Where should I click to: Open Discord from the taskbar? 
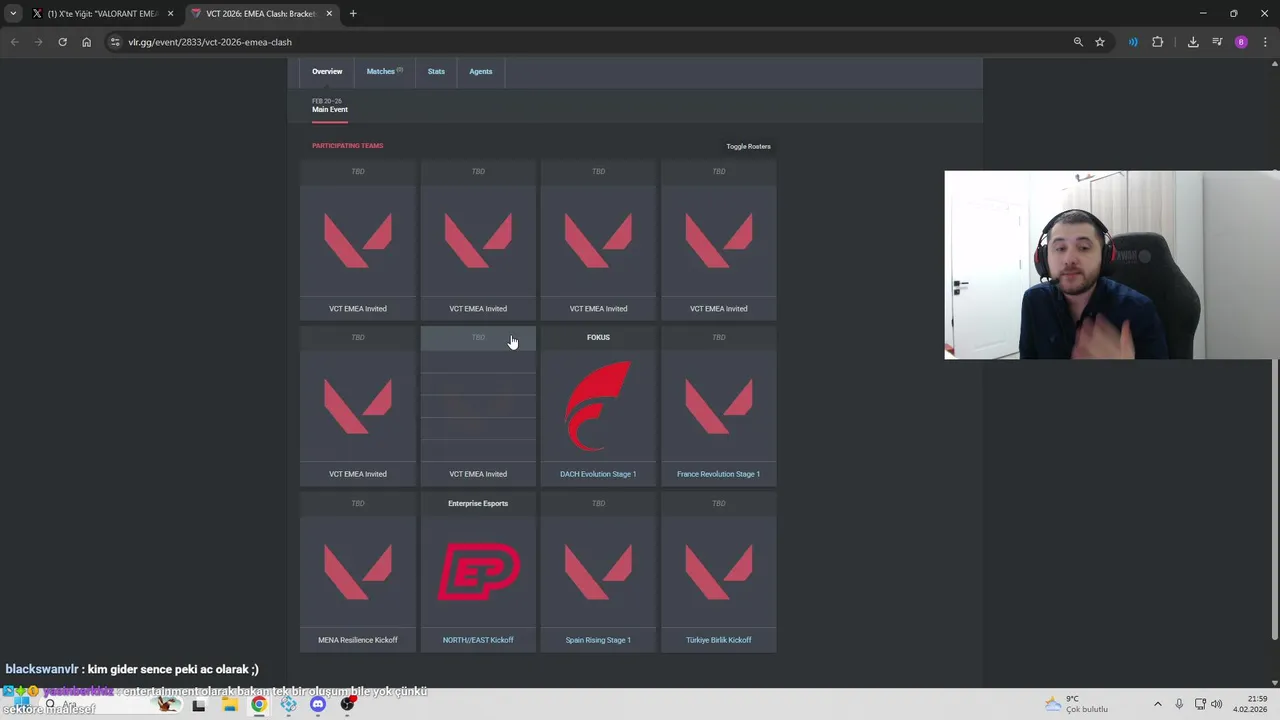(x=318, y=704)
